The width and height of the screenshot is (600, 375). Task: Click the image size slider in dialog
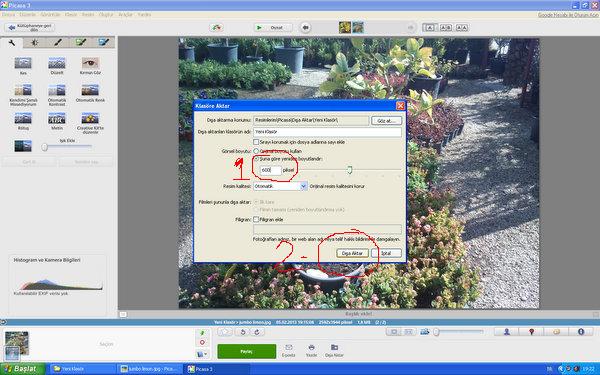(x=349, y=170)
